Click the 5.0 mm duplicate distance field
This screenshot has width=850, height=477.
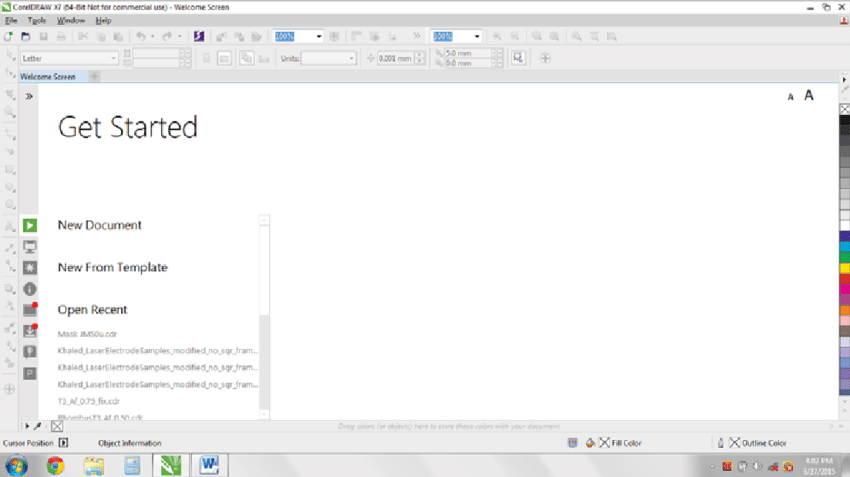[x=467, y=53]
